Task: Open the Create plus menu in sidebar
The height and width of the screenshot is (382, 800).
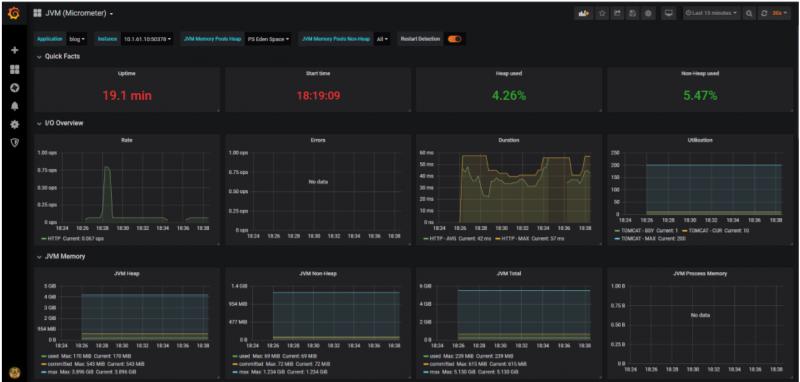Action: pyautogui.click(x=14, y=50)
